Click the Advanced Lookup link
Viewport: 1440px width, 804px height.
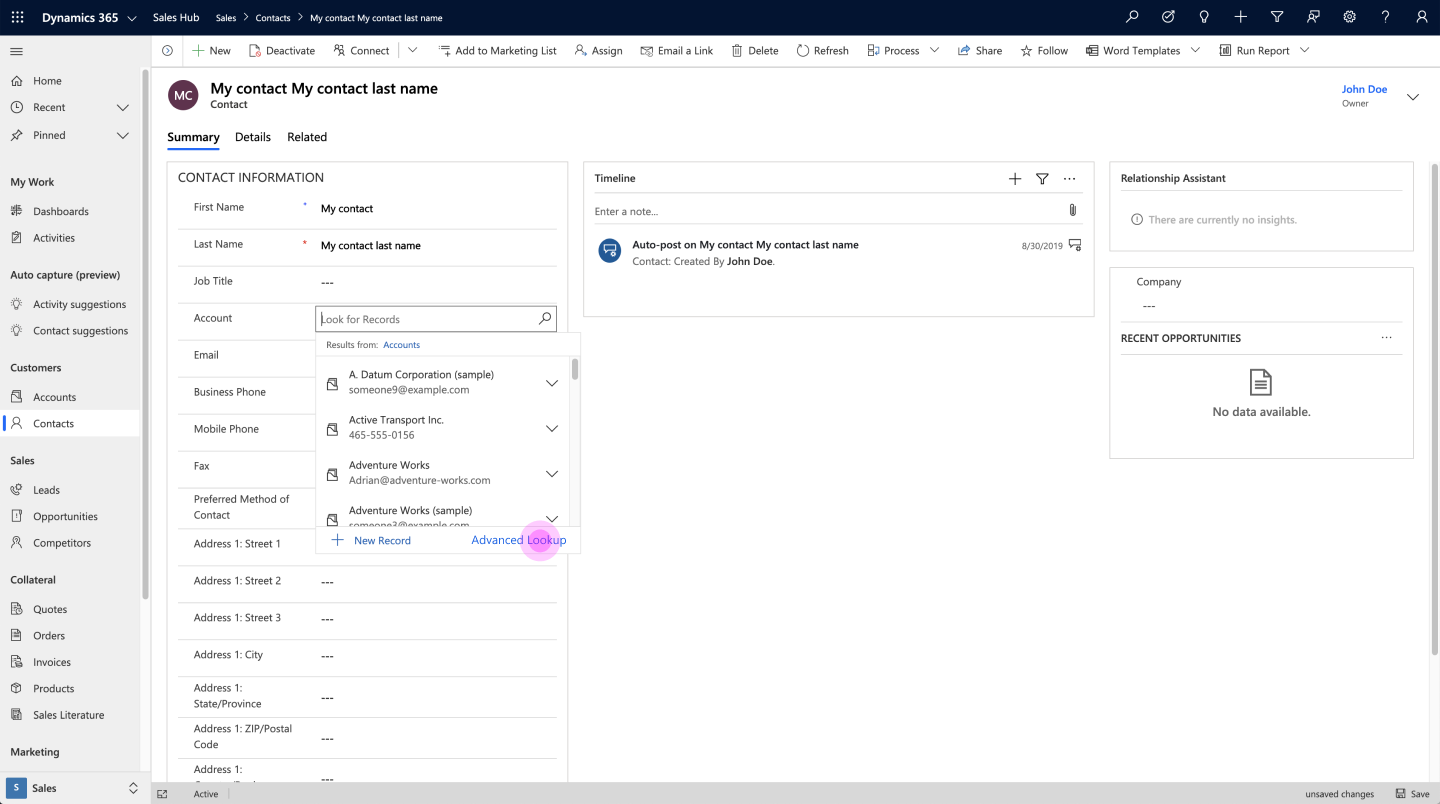tap(518, 540)
